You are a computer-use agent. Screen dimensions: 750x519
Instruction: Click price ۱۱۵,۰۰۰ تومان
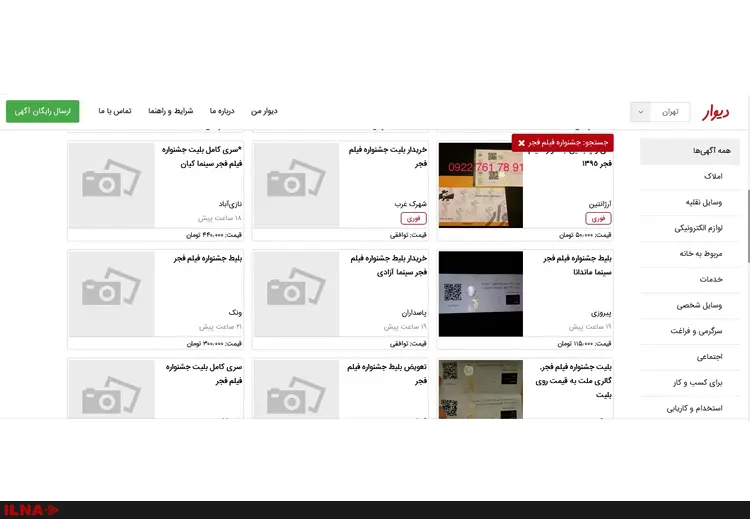(x=584, y=343)
